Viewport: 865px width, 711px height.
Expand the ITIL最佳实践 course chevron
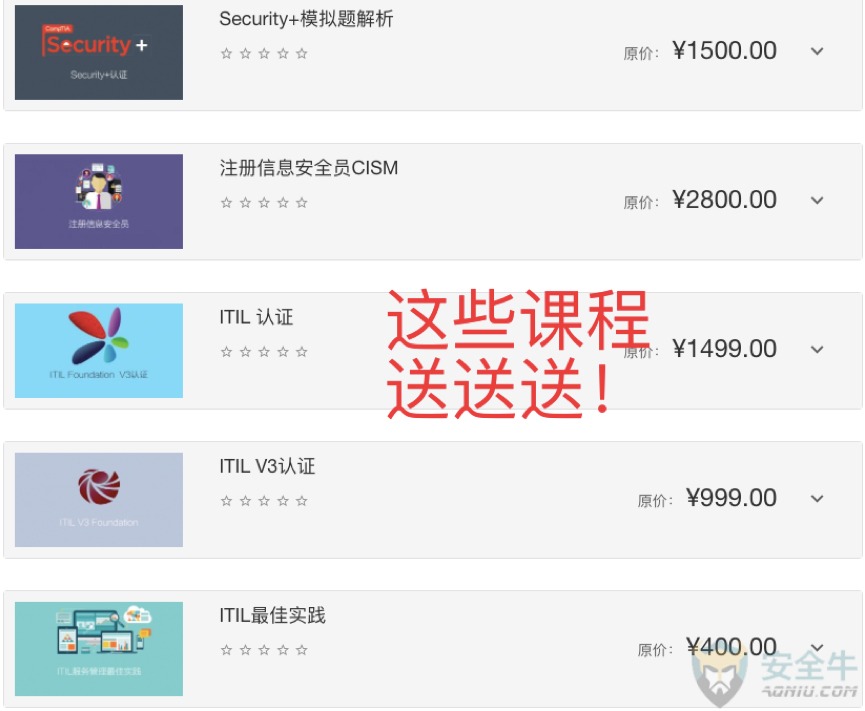click(x=817, y=648)
